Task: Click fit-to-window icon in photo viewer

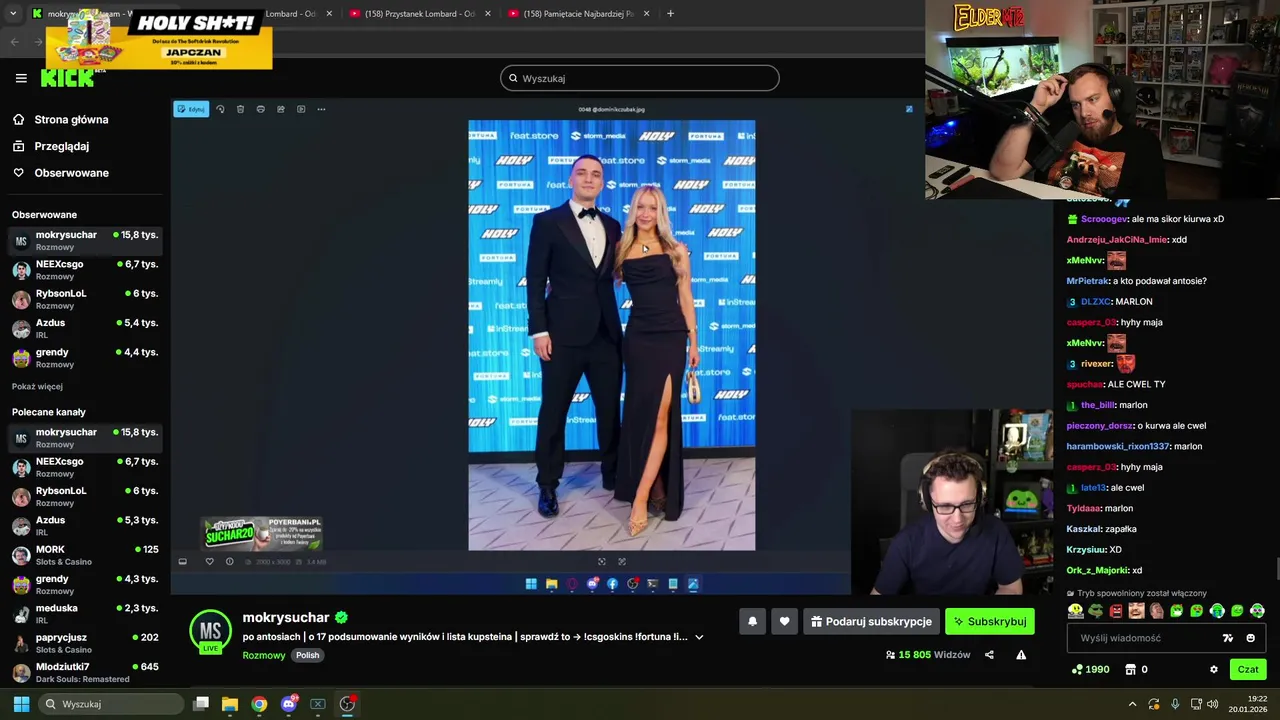Action: [601, 562]
